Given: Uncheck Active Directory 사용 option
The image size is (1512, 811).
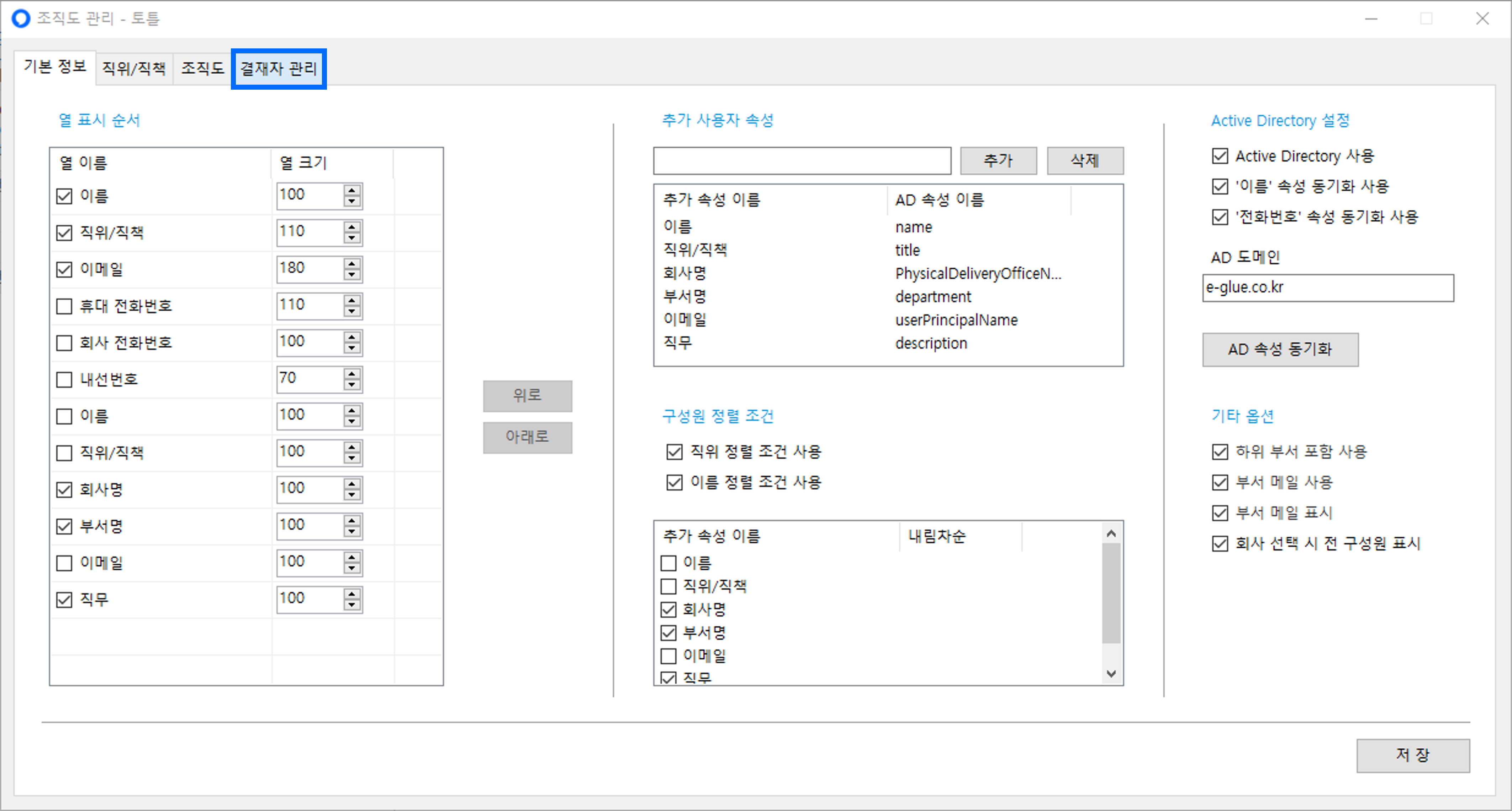Looking at the screenshot, I should [1220, 156].
